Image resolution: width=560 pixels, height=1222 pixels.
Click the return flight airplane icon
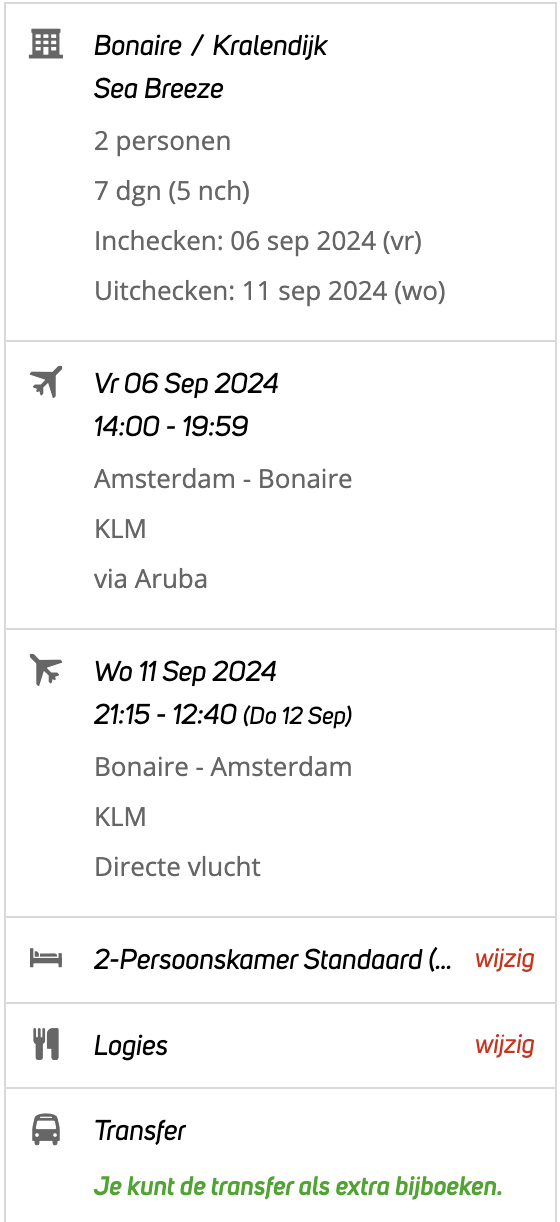coord(46,669)
